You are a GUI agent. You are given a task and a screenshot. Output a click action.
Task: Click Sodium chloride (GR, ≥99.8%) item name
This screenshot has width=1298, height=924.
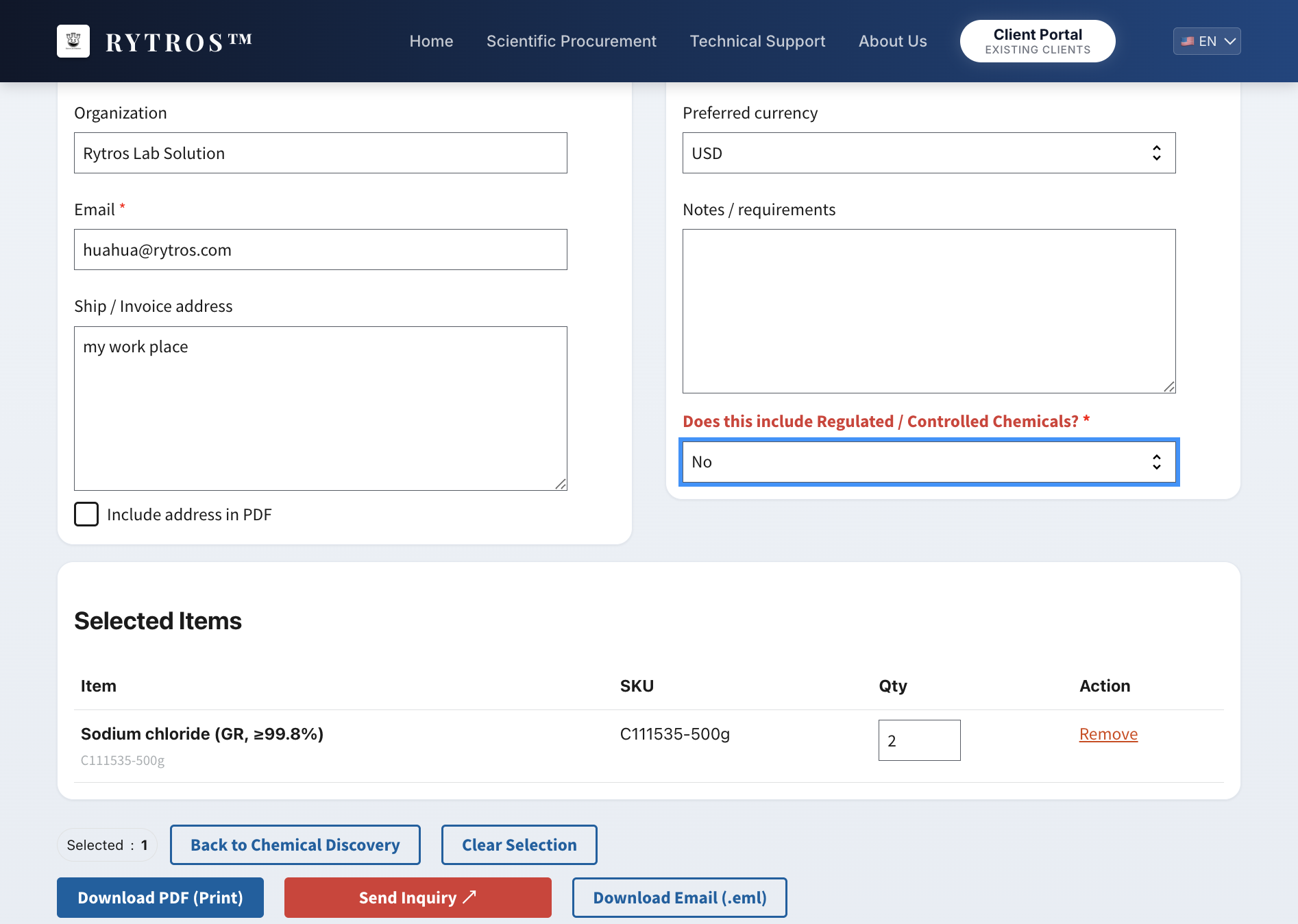point(202,734)
